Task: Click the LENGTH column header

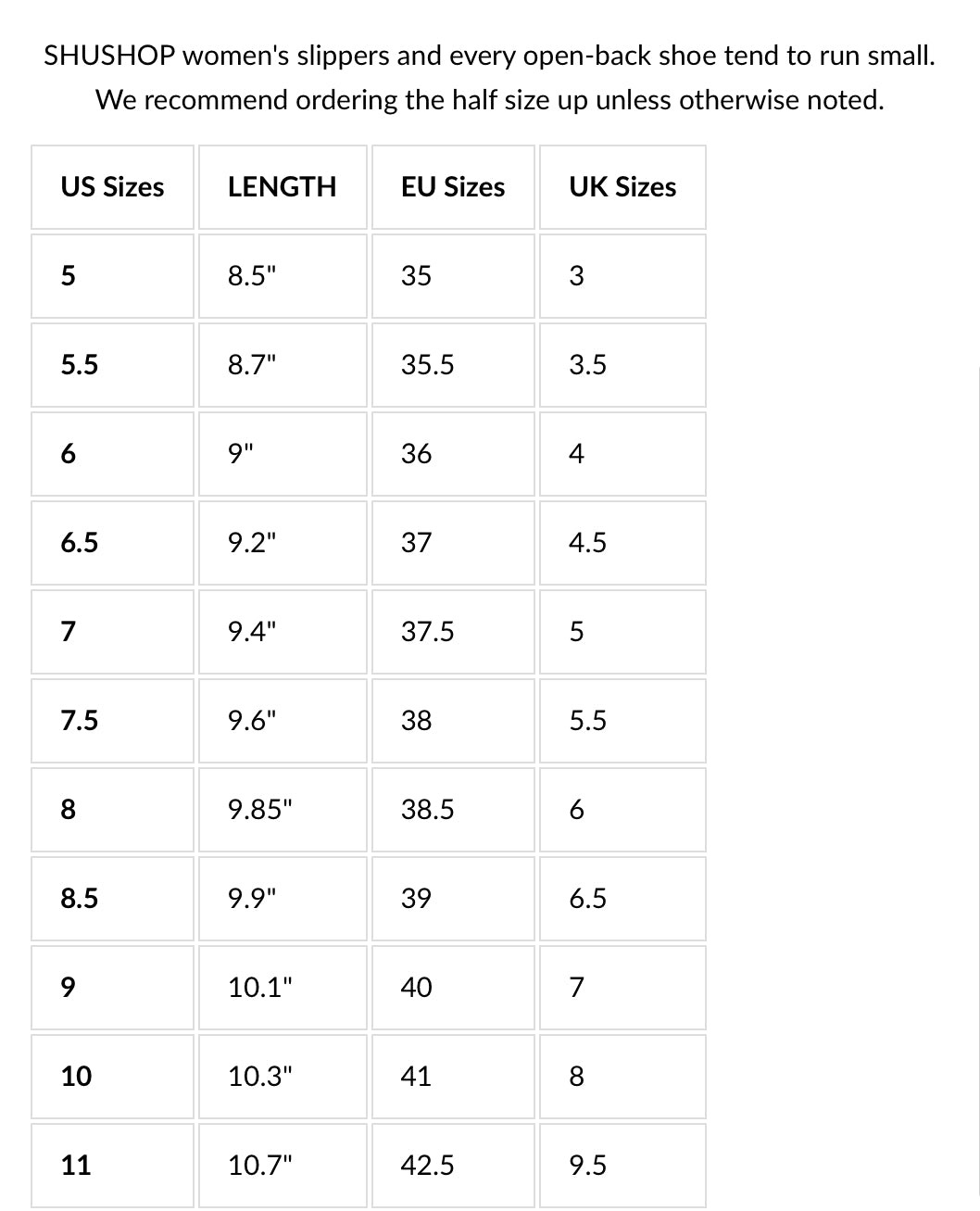Action: coord(282,187)
